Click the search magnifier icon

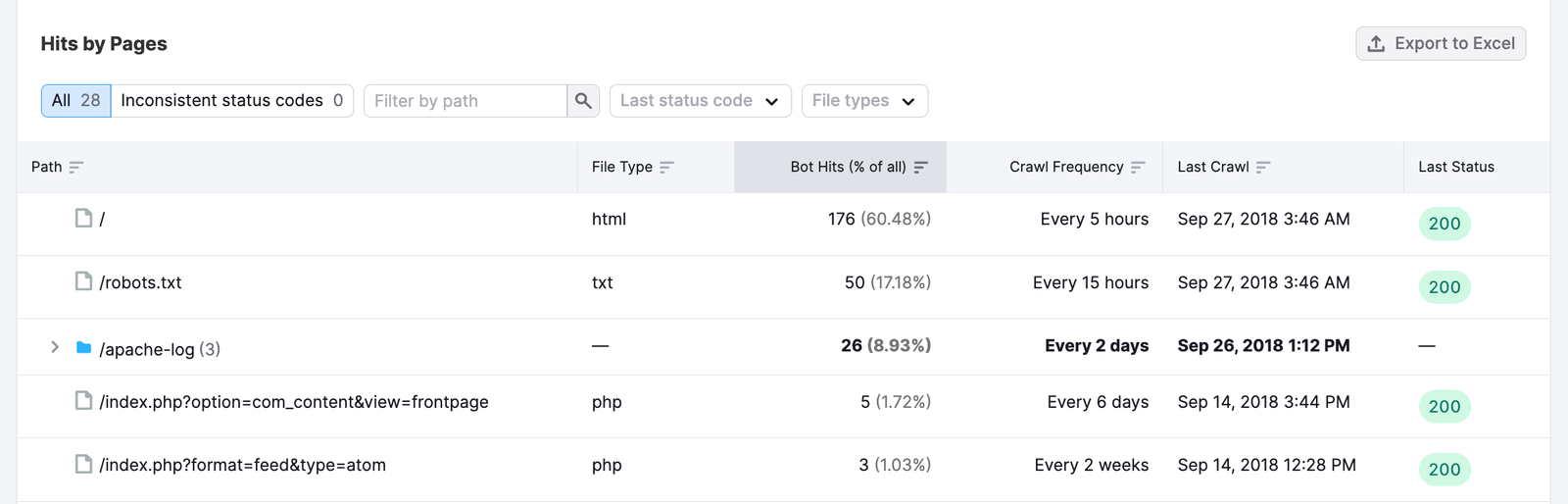click(x=583, y=101)
